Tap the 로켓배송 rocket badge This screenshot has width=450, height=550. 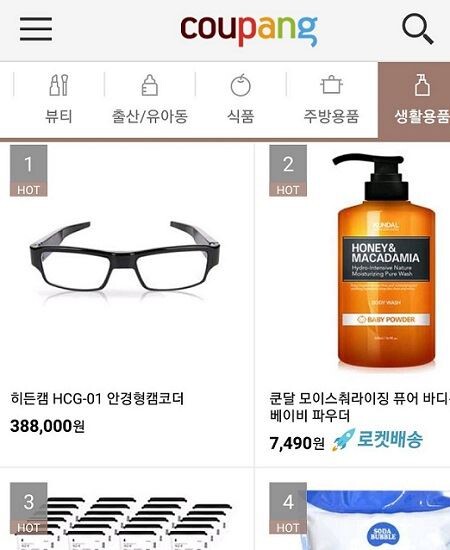pyautogui.click(x=378, y=439)
